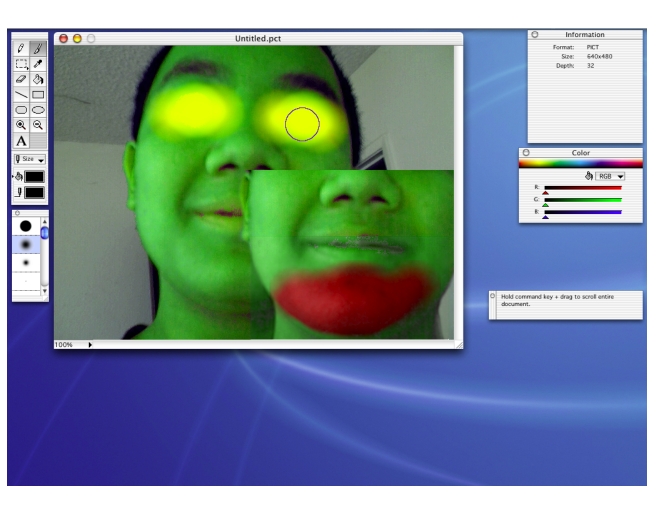
Task: Click the fill color black swatch
Action: 35,177
